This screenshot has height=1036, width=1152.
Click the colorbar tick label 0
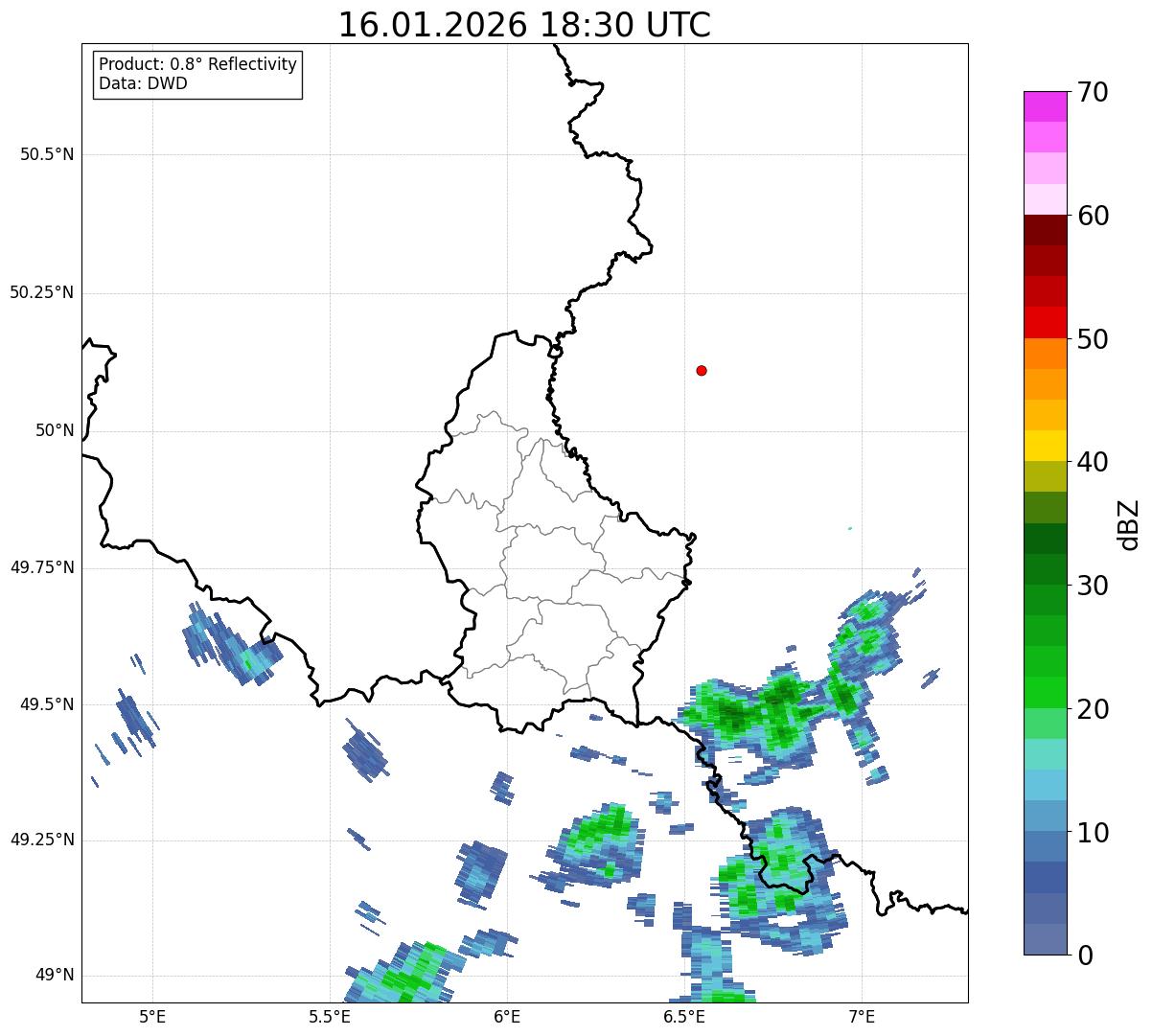click(1085, 955)
